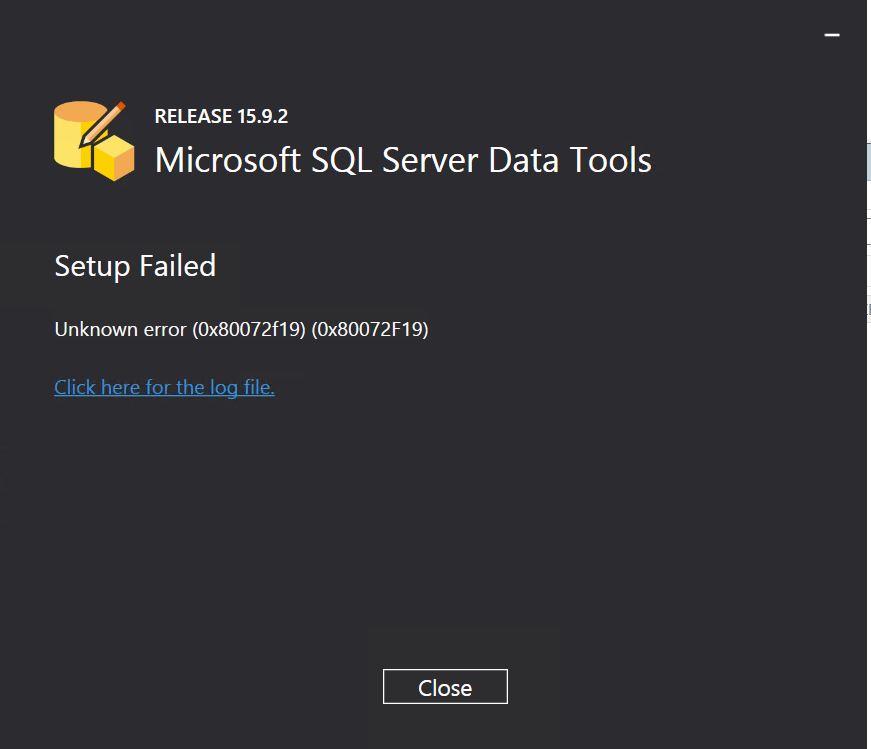The image size is (871, 749).
Task: Click the pencil in the product logo
Action: [104, 122]
